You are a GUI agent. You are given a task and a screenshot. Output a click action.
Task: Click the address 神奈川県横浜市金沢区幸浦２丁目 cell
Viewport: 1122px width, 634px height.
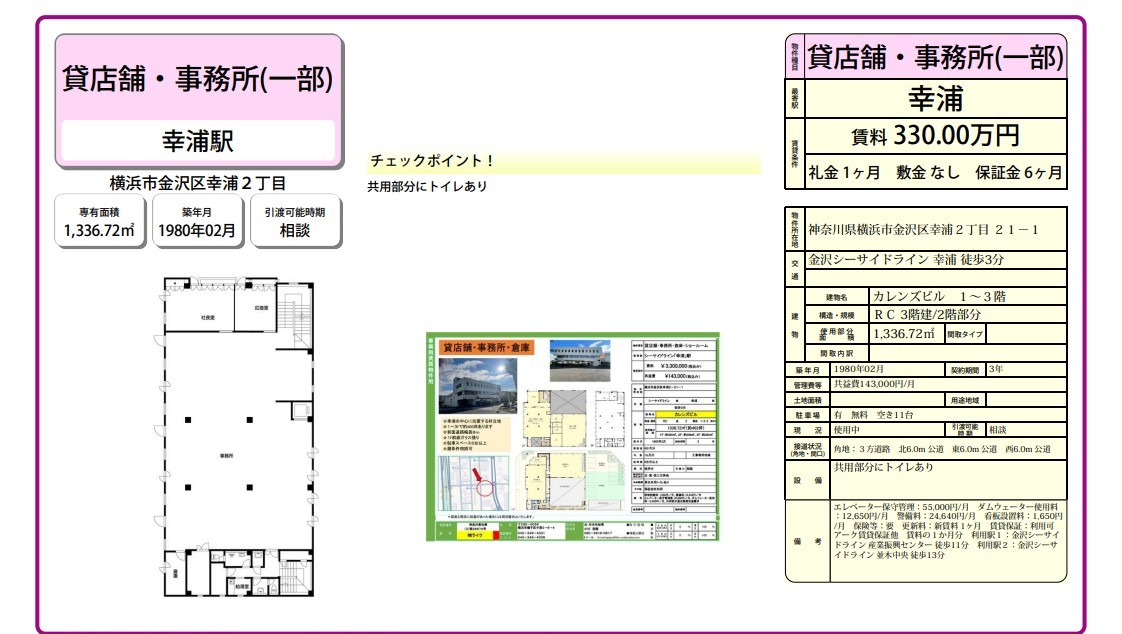935,230
